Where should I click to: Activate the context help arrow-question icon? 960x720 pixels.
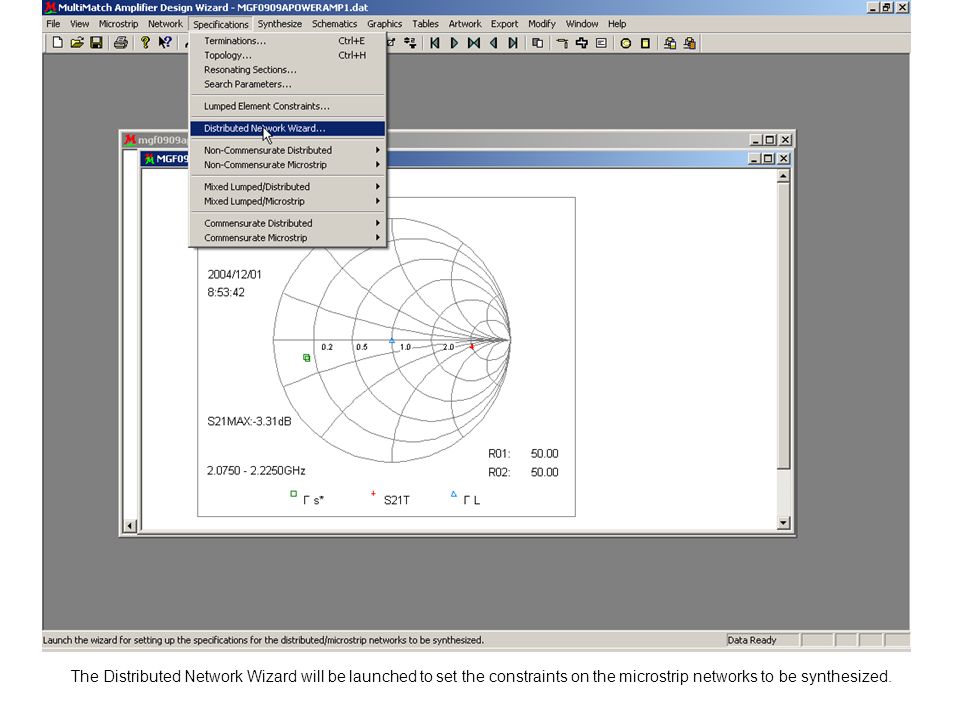165,43
